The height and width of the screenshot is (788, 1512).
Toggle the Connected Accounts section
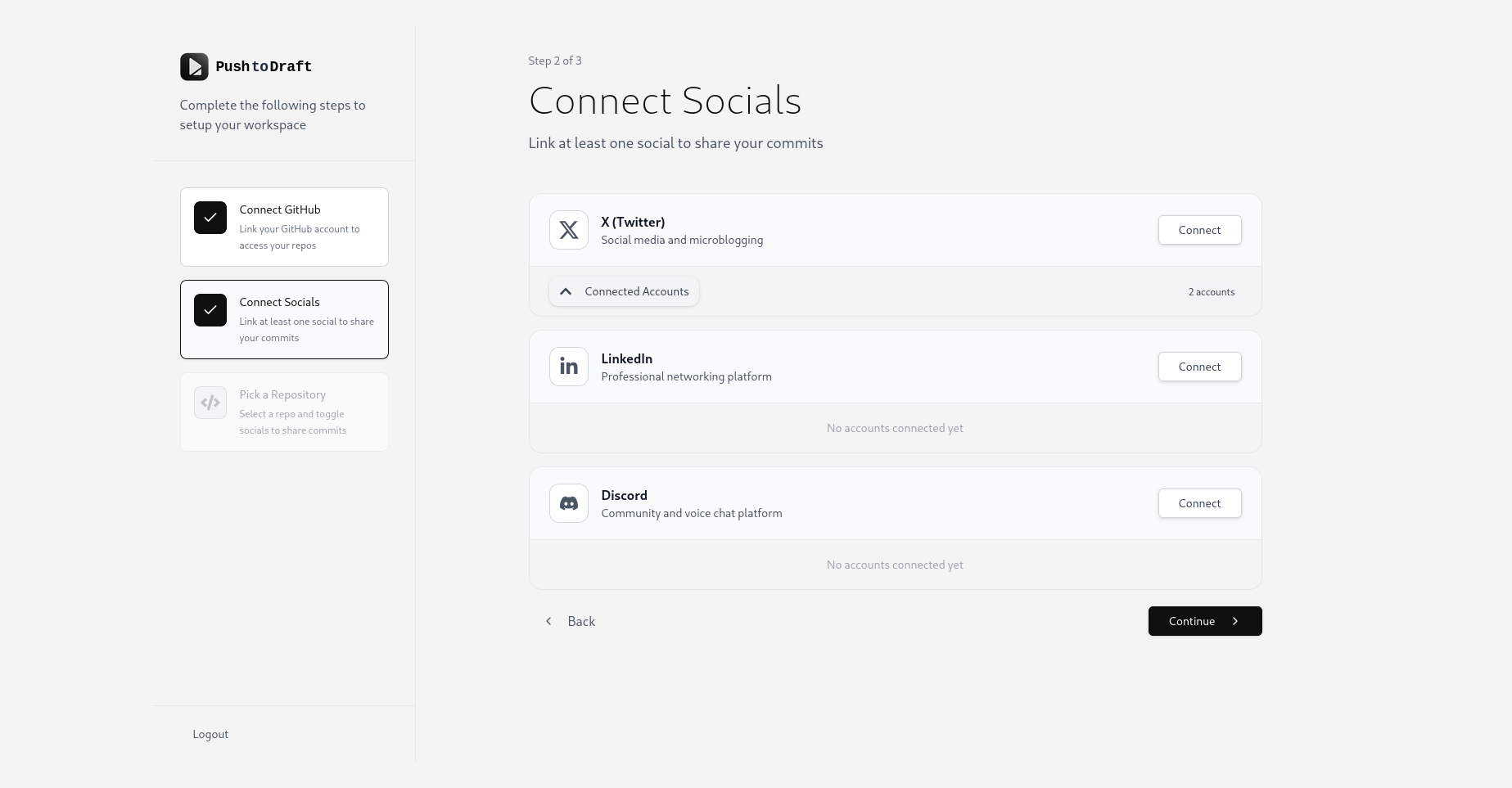point(624,291)
